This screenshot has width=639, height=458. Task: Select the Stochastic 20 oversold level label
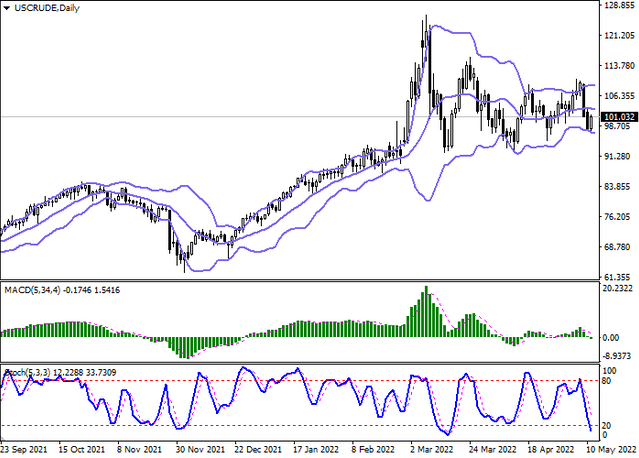[606, 425]
